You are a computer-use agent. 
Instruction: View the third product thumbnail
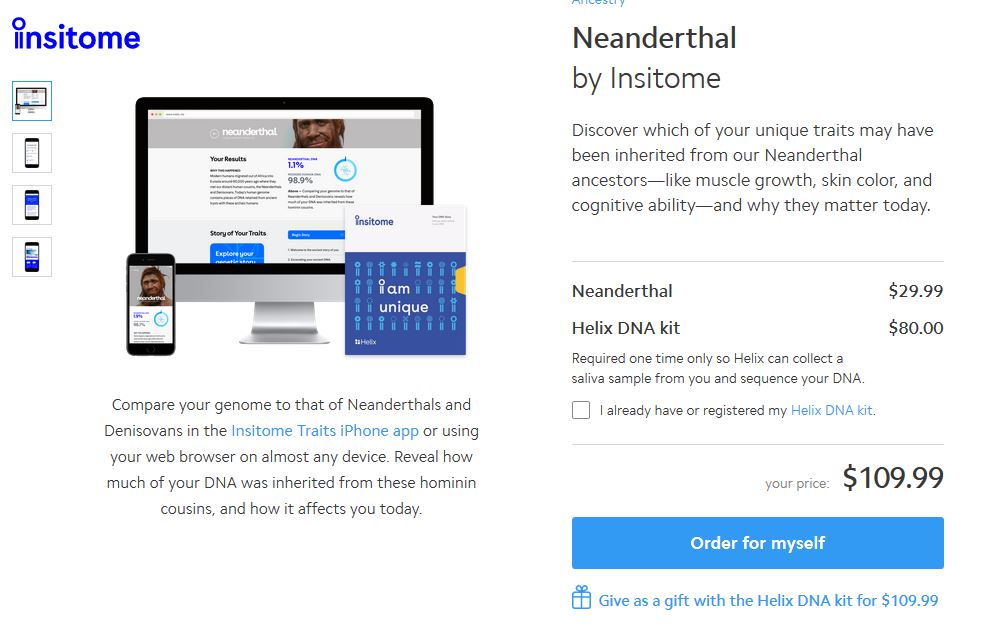coord(32,204)
